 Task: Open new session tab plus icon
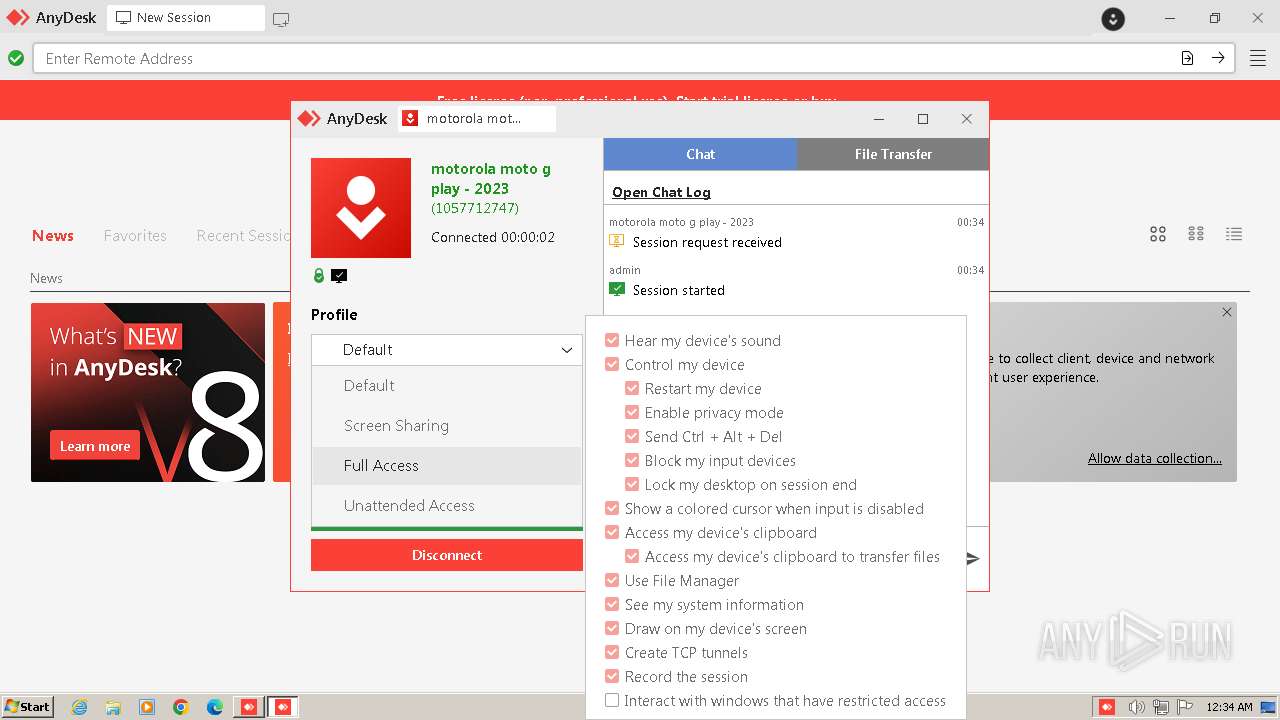[x=281, y=18]
